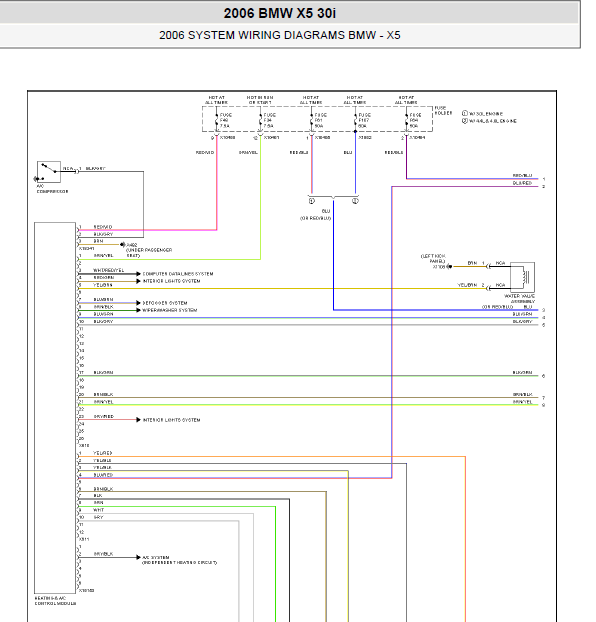
Task: Click the Fuse F51 50A symbol
Action: pos(312,120)
